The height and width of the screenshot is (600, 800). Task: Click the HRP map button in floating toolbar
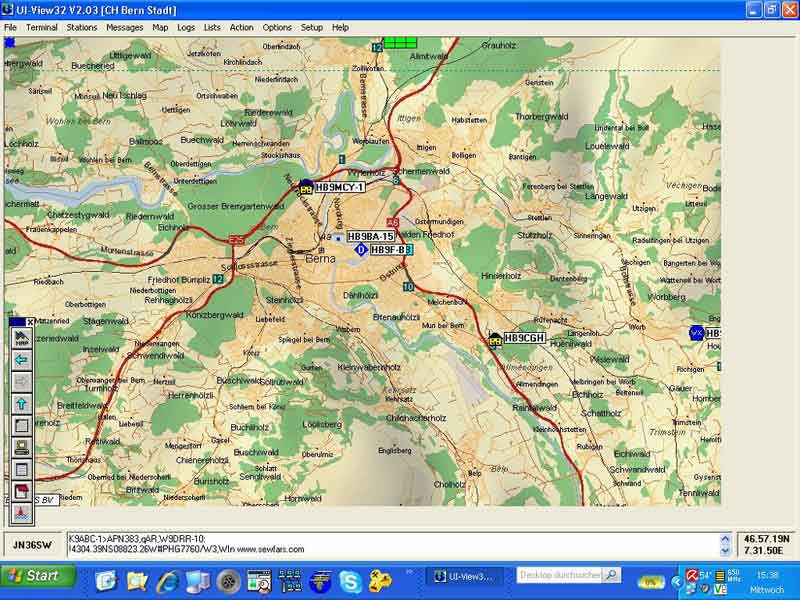(21, 339)
